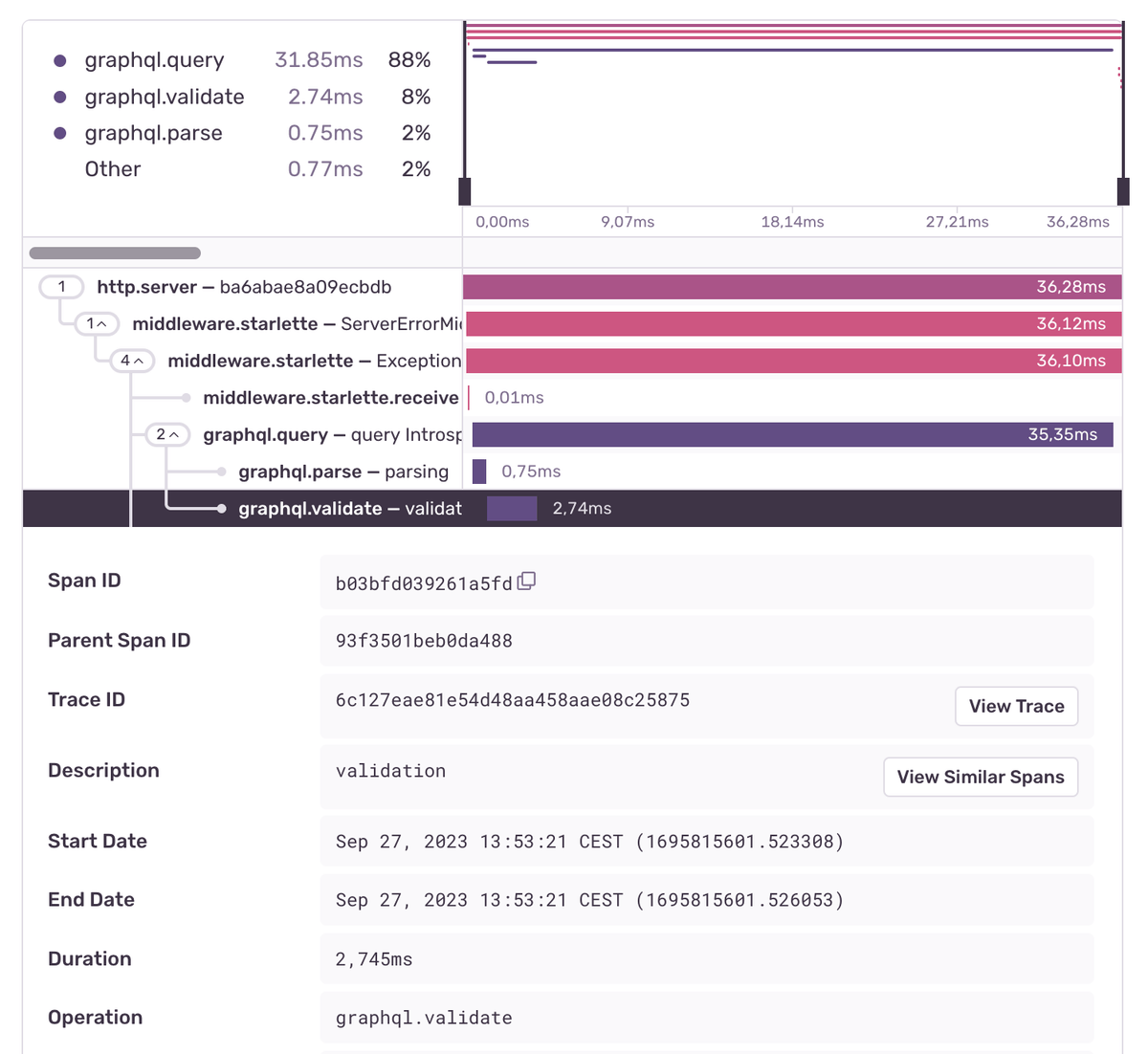Collapse ExceptionMiddleware span using the 4 chevron
Image resolution: width=1148 pixels, height=1054 pixels.
pyautogui.click(x=135, y=361)
